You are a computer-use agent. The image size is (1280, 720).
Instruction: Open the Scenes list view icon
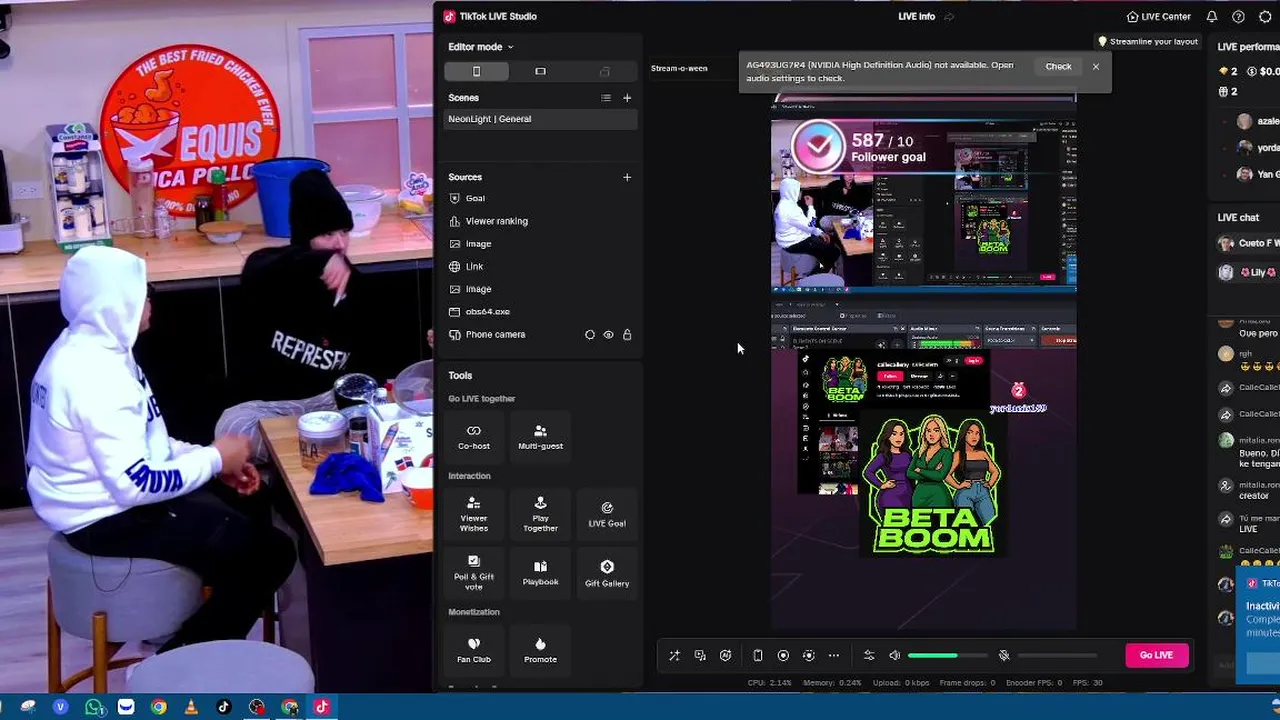[x=606, y=98]
